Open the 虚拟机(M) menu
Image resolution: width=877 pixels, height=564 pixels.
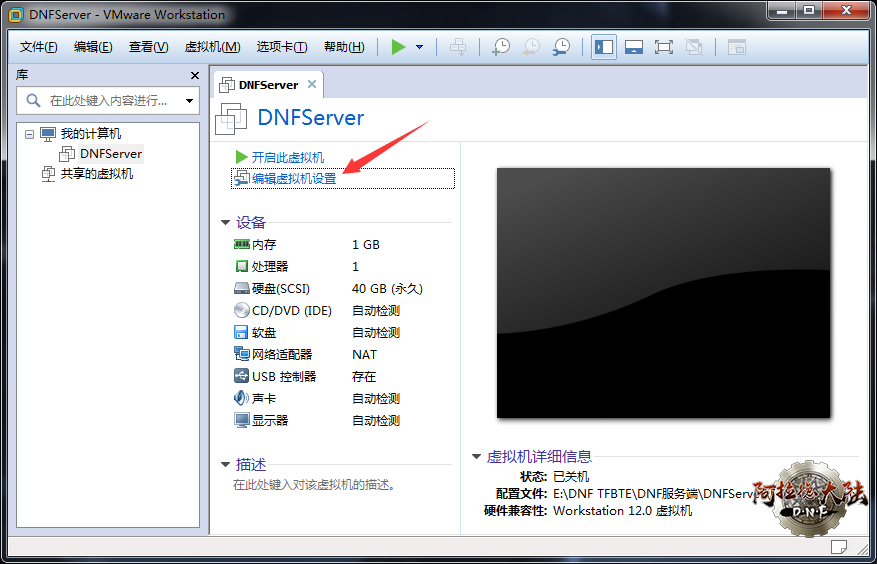(212, 47)
